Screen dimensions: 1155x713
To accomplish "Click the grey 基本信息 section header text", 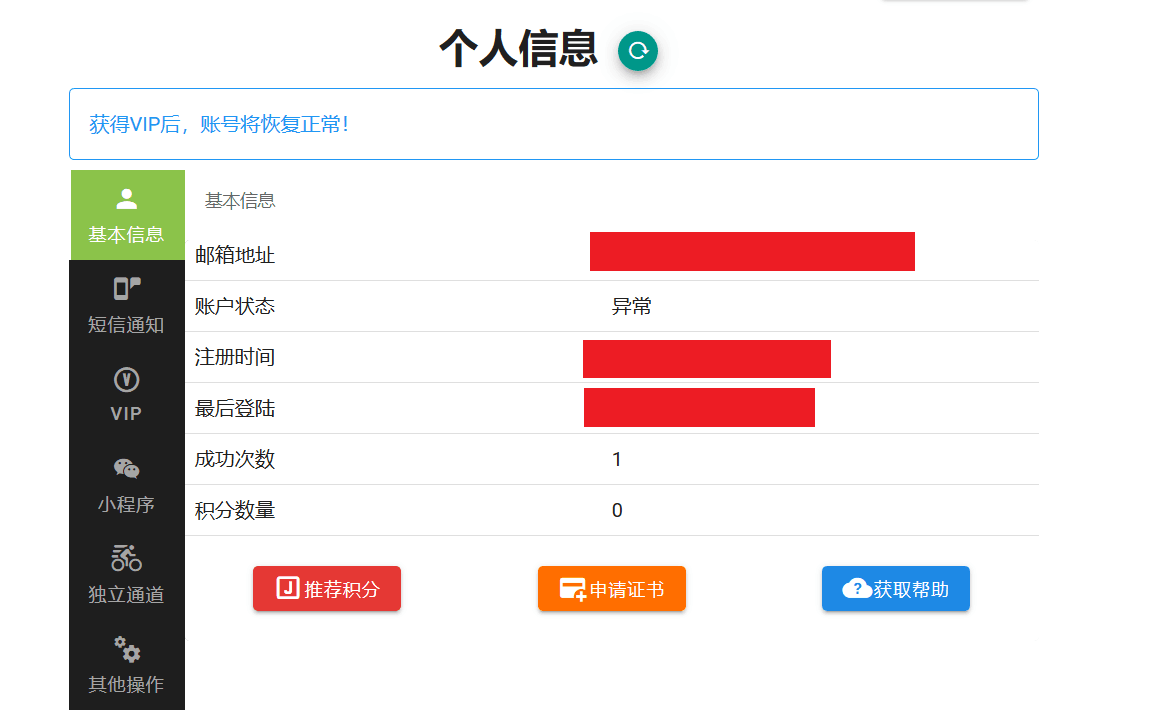I will point(240,201).
